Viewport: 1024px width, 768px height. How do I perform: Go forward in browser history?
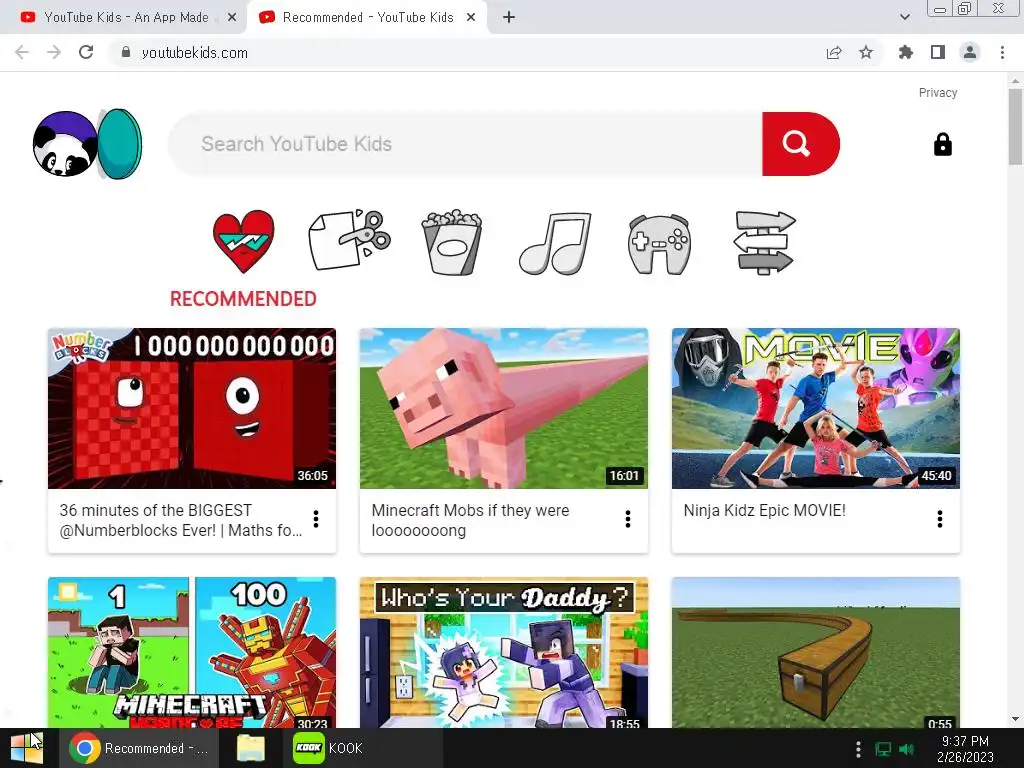click(54, 52)
